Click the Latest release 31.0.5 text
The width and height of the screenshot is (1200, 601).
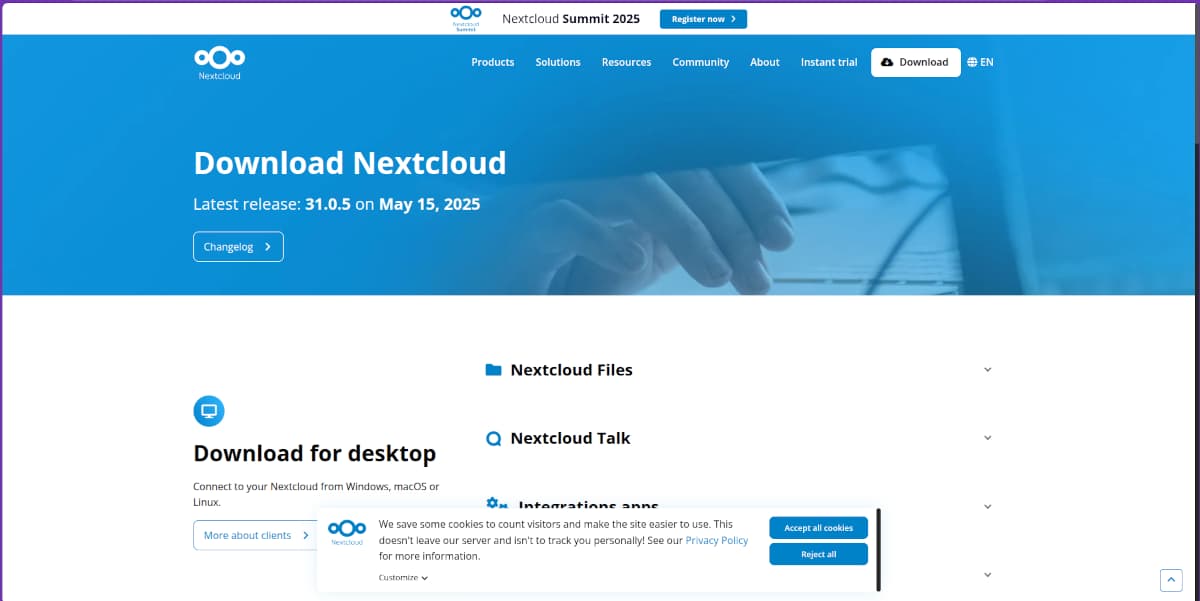(x=336, y=204)
